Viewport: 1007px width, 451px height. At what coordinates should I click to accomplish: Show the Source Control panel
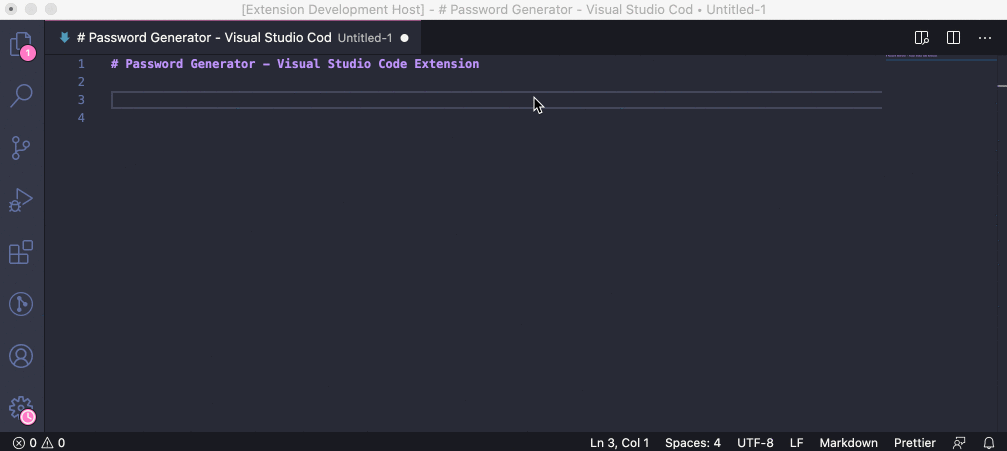coord(21,148)
